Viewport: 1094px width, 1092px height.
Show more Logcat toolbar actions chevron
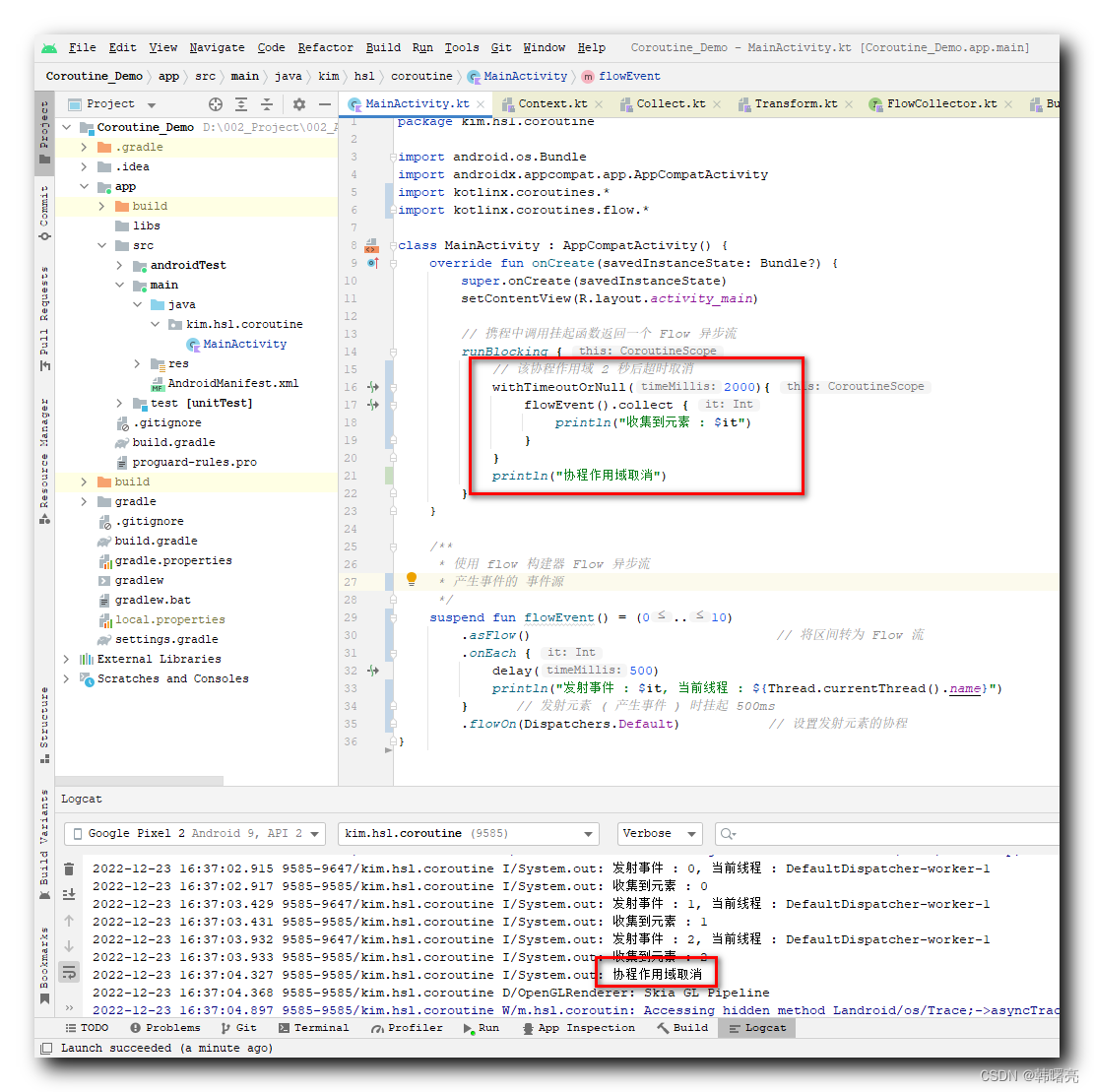(69, 1007)
